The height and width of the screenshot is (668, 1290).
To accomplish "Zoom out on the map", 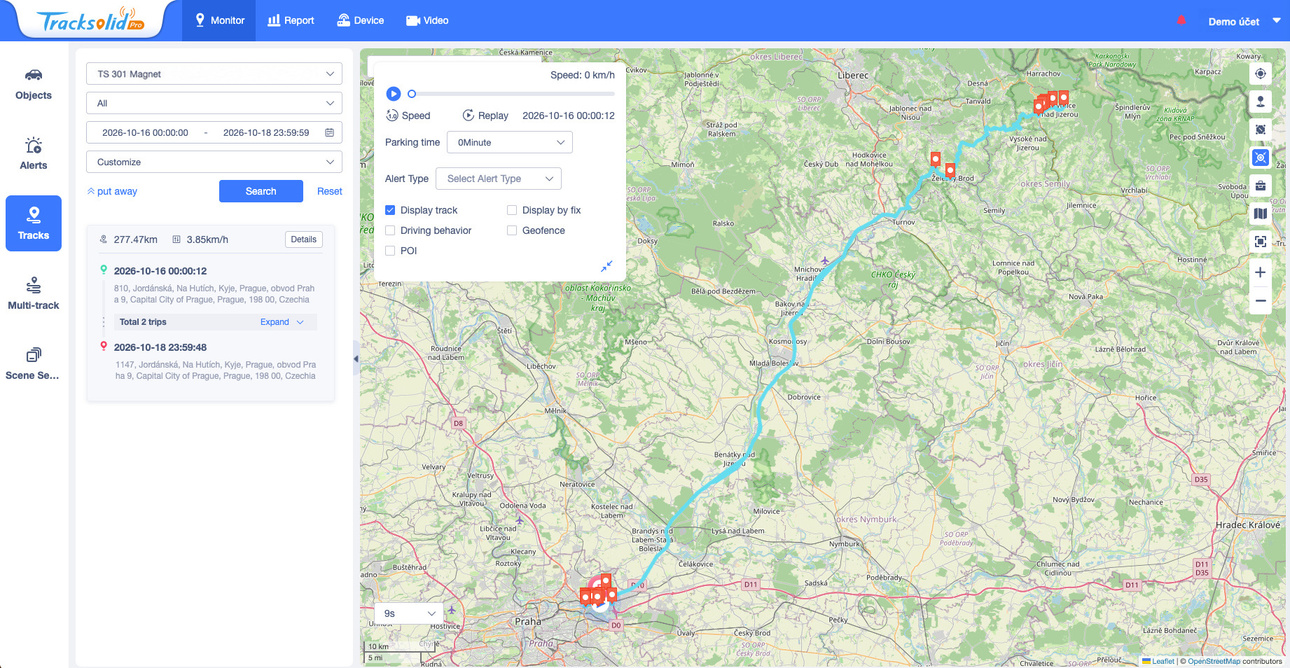I will 1260,300.
